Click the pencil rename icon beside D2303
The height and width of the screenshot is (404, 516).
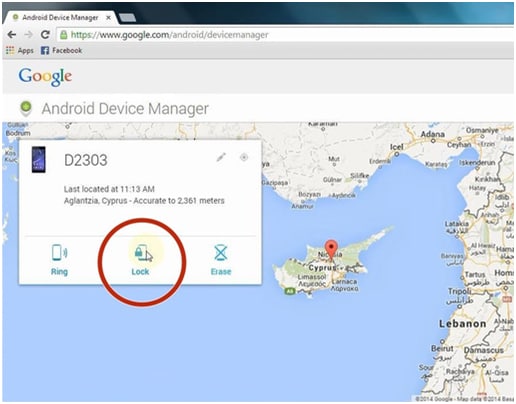point(221,157)
